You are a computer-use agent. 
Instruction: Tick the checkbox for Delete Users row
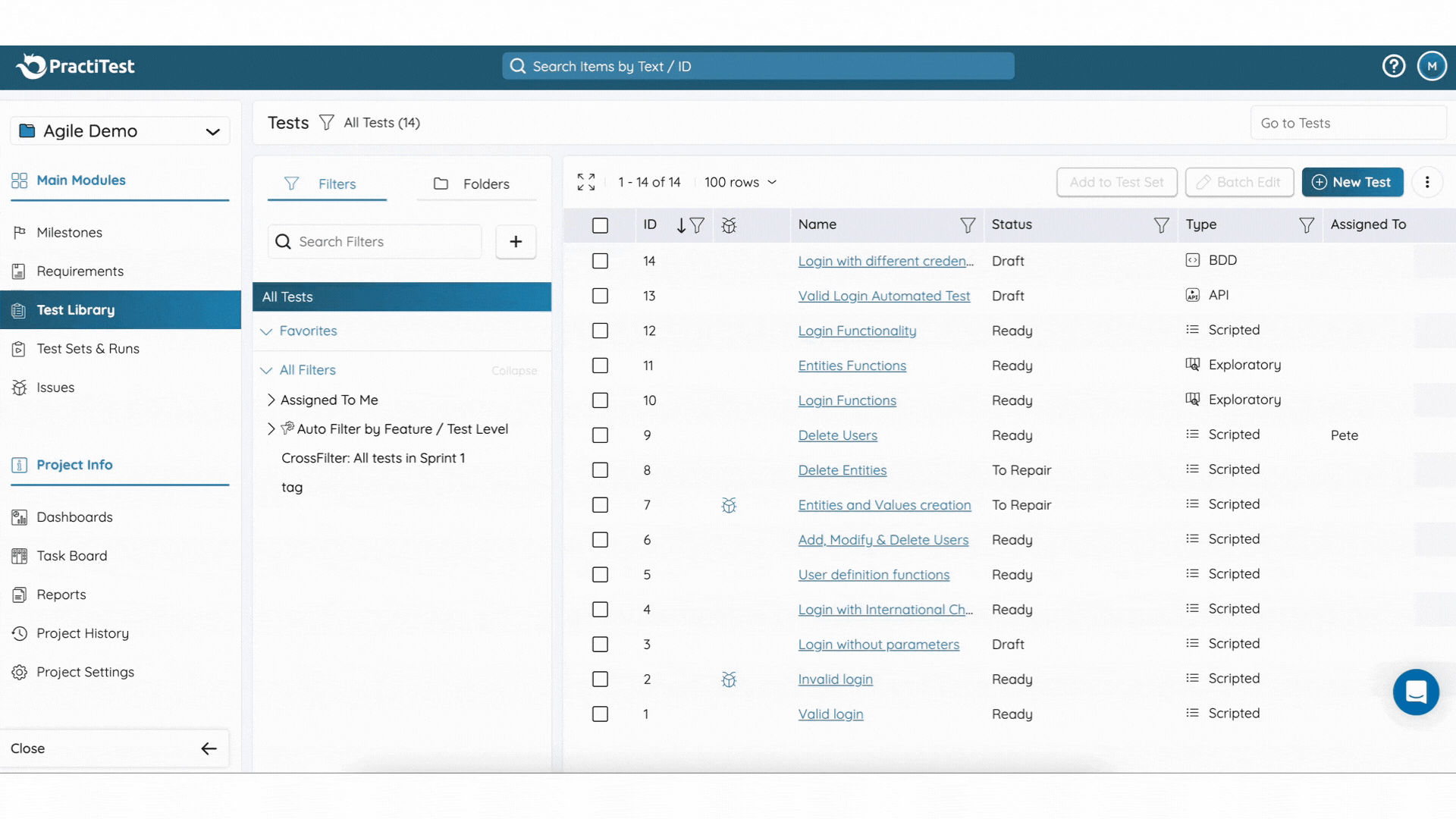pyautogui.click(x=600, y=435)
